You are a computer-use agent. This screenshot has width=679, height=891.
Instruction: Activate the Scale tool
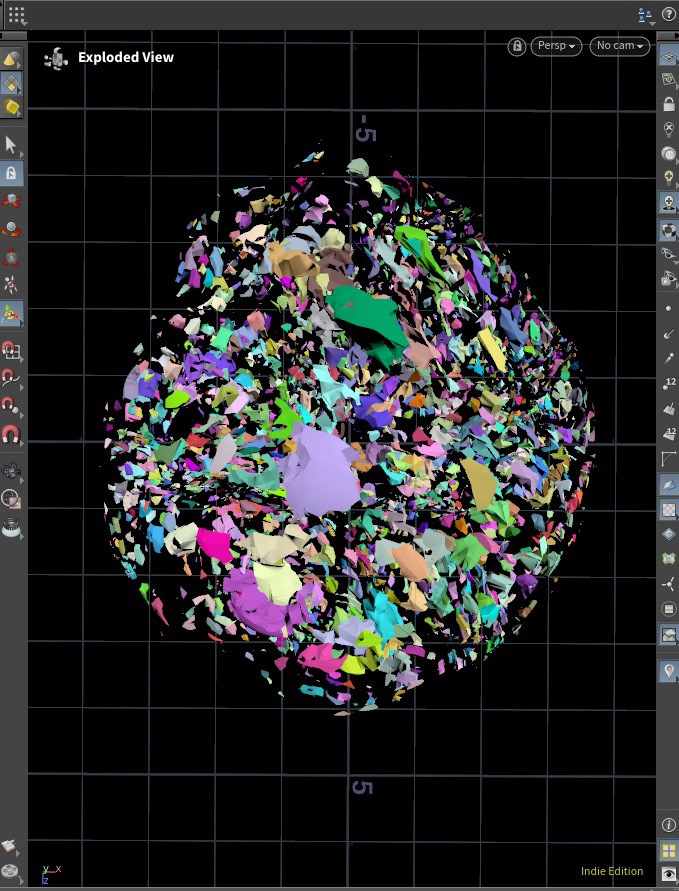pos(11,256)
